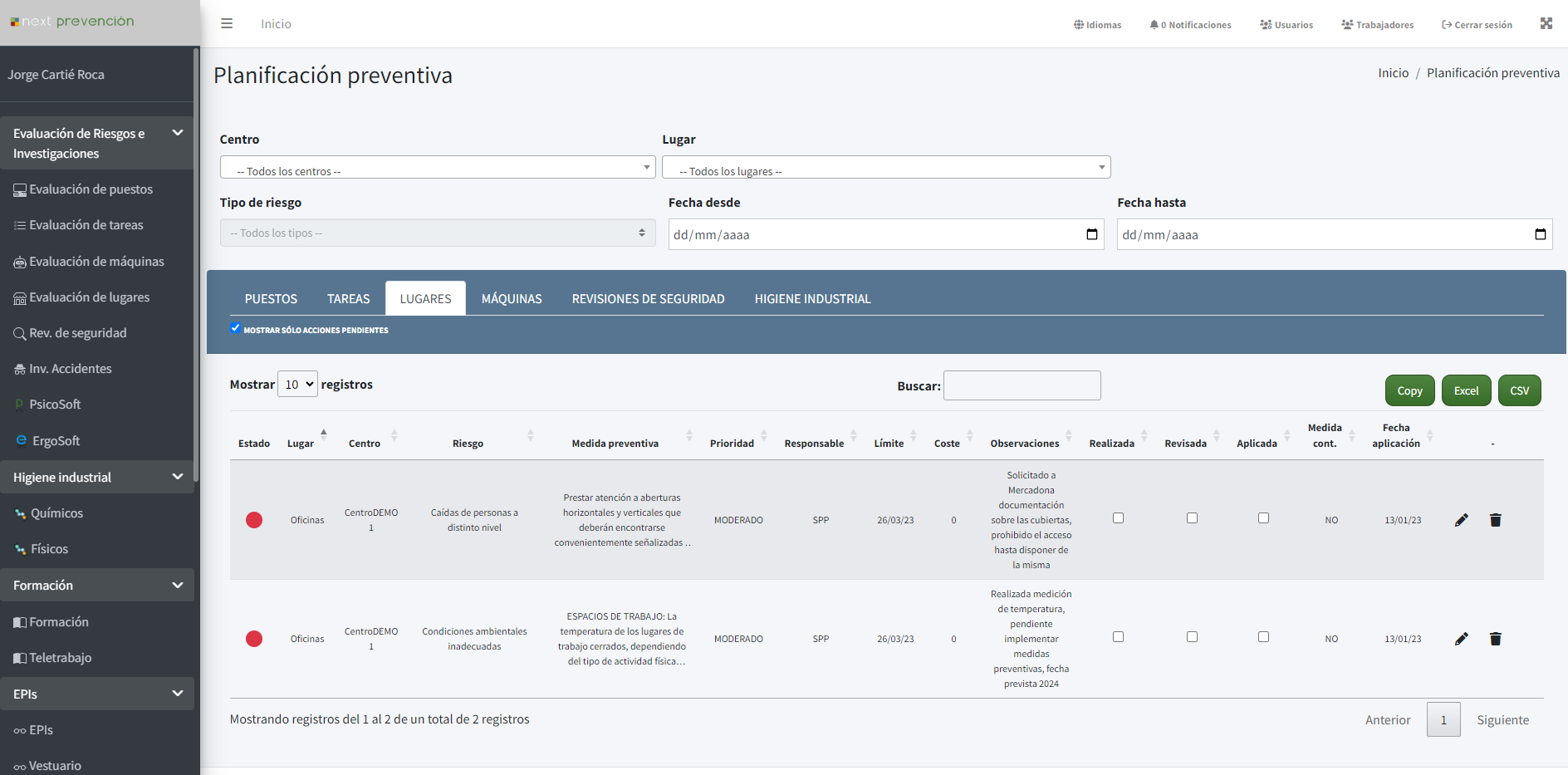Check Realizada for Condiciones ambientales row
The height and width of the screenshot is (775, 1568).
(1118, 637)
